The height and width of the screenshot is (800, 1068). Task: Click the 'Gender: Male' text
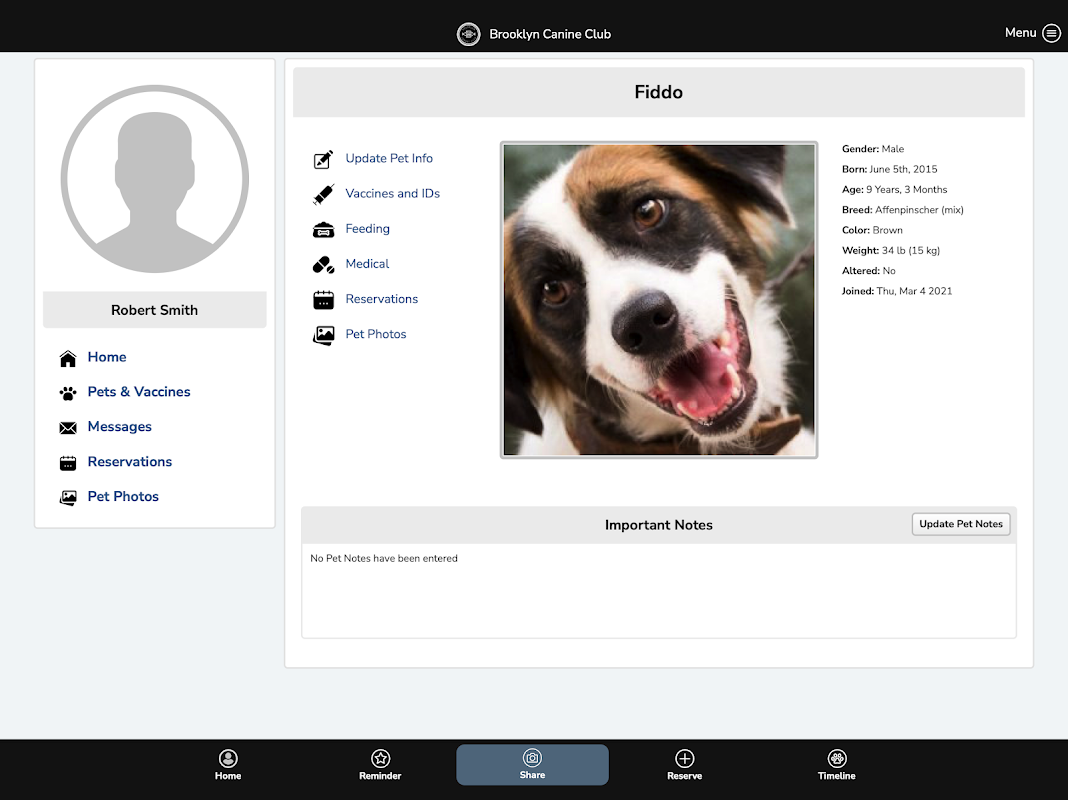[873, 148]
